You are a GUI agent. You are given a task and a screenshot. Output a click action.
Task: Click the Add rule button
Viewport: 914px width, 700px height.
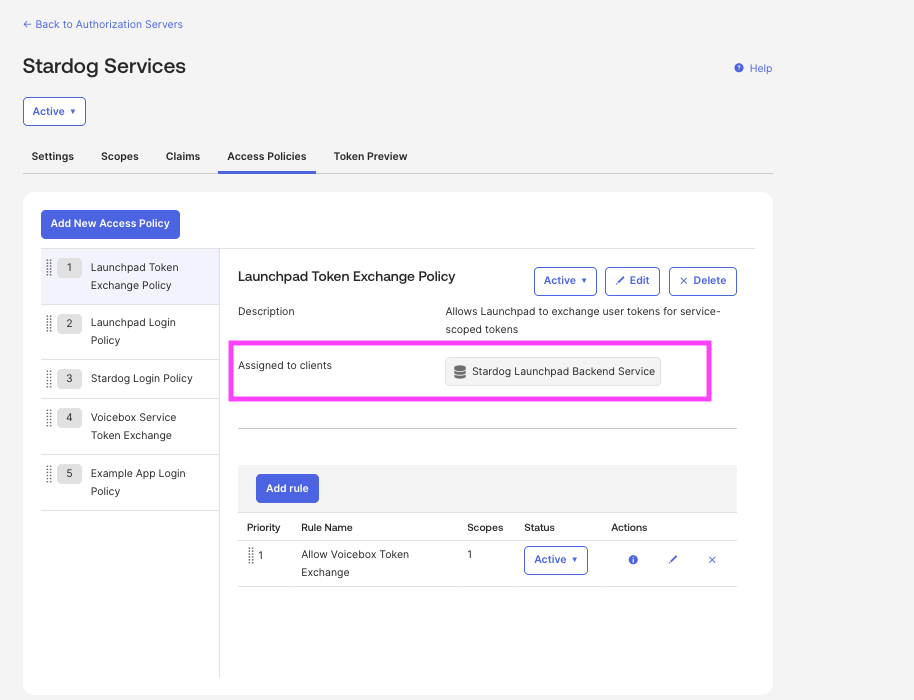287,488
